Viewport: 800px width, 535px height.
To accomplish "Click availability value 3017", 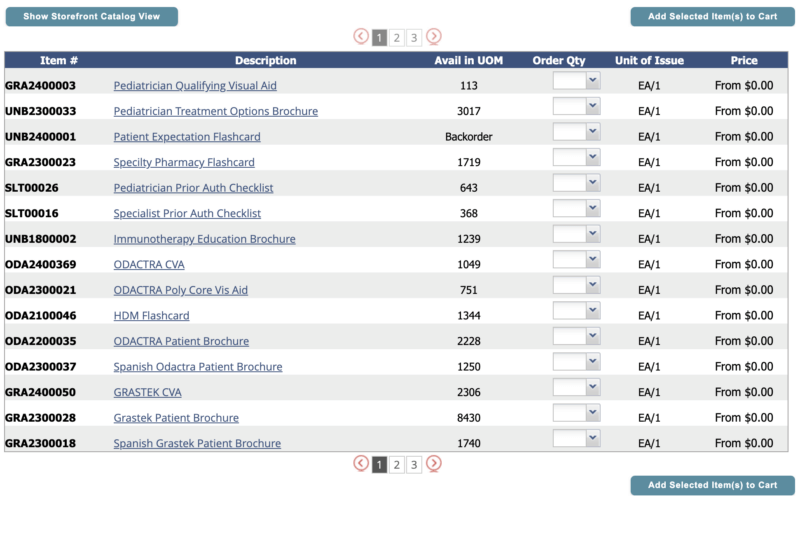I will pos(468,111).
